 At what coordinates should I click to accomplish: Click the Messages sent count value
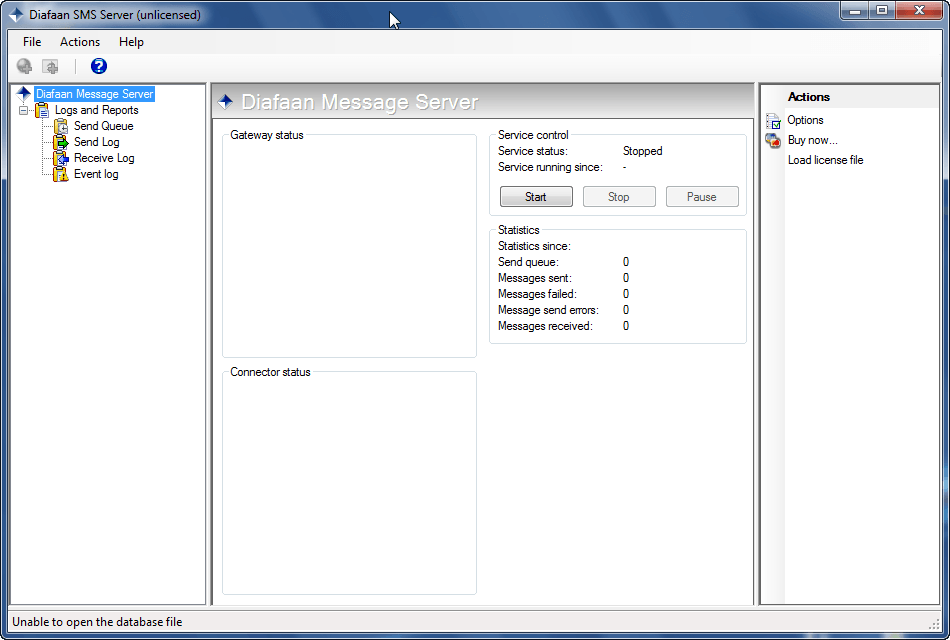[x=625, y=277]
